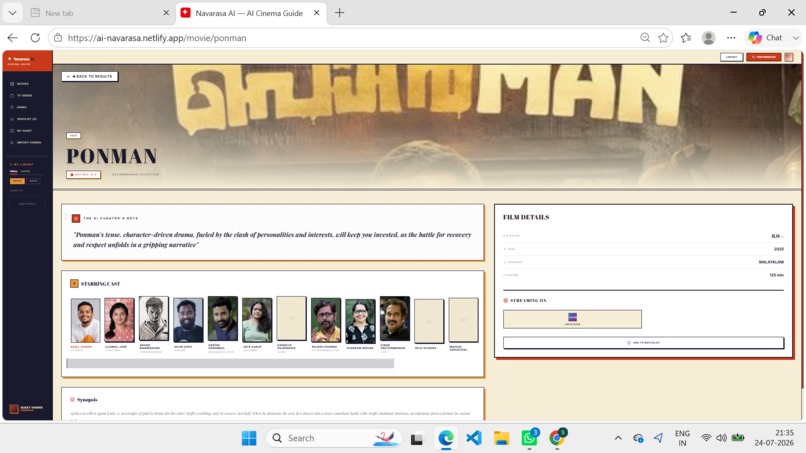Screen dimensions: 806x453
Task: Open My Diary in the sidebar
Action: point(22,131)
